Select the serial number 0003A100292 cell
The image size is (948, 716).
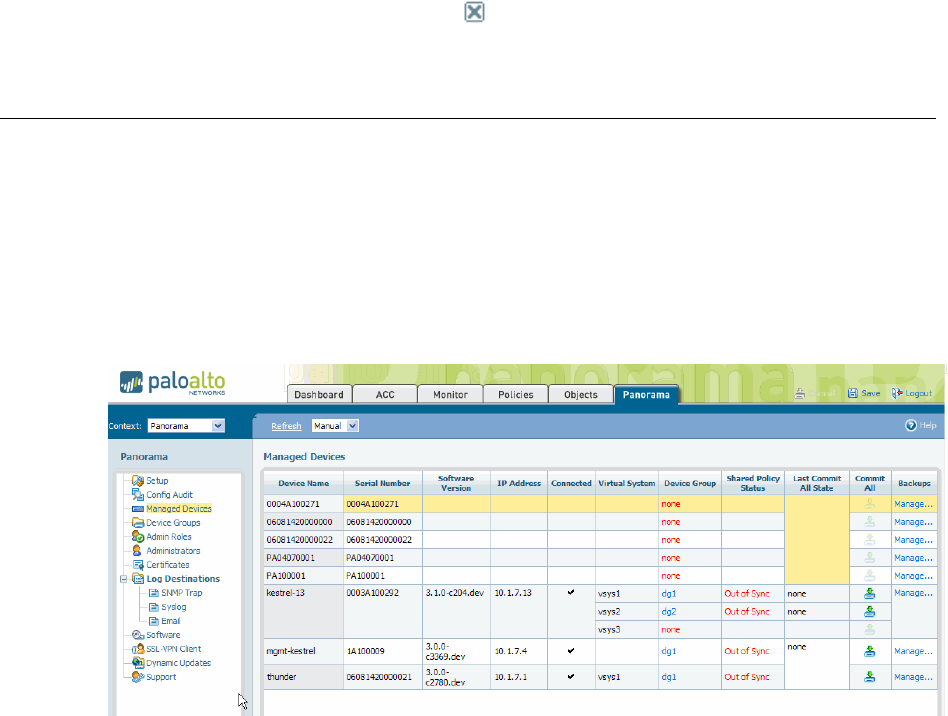[x=383, y=611]
